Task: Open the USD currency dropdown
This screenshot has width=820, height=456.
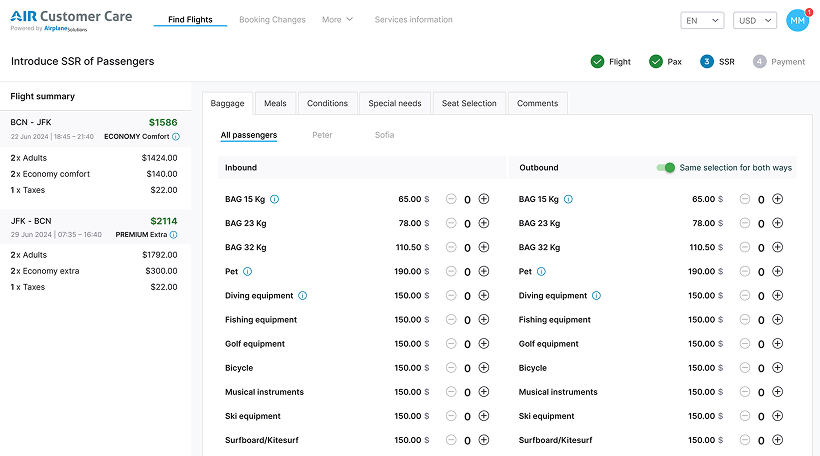Action: 755,20
